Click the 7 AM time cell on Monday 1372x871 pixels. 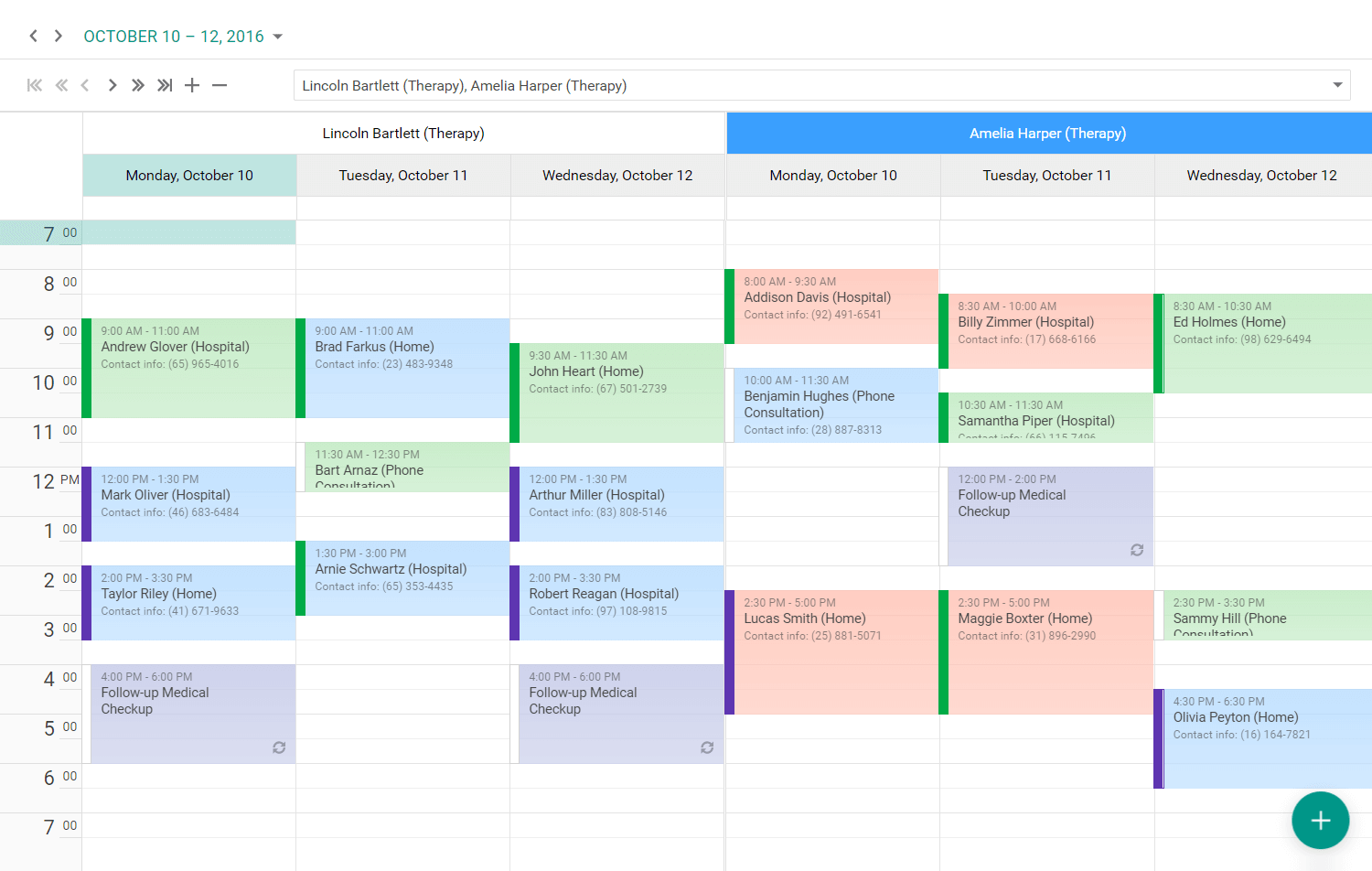click(x=189, y=232)
